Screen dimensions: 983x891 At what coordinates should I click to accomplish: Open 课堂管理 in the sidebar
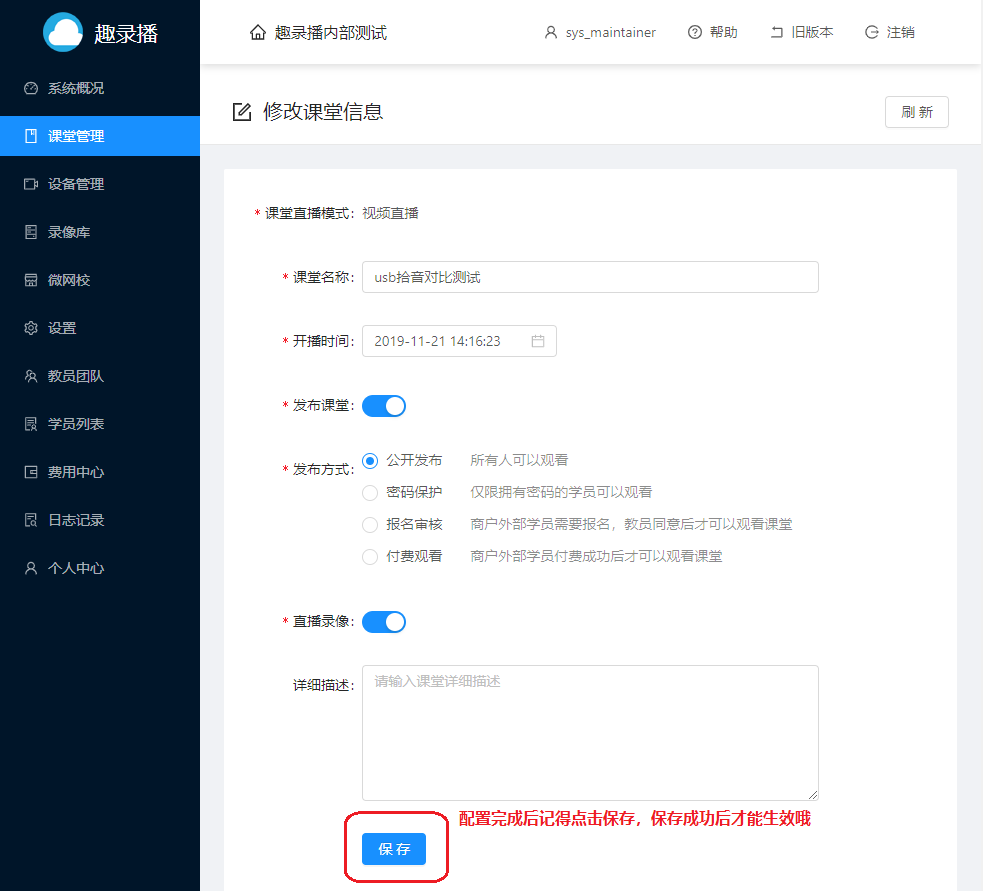[100, 136]
